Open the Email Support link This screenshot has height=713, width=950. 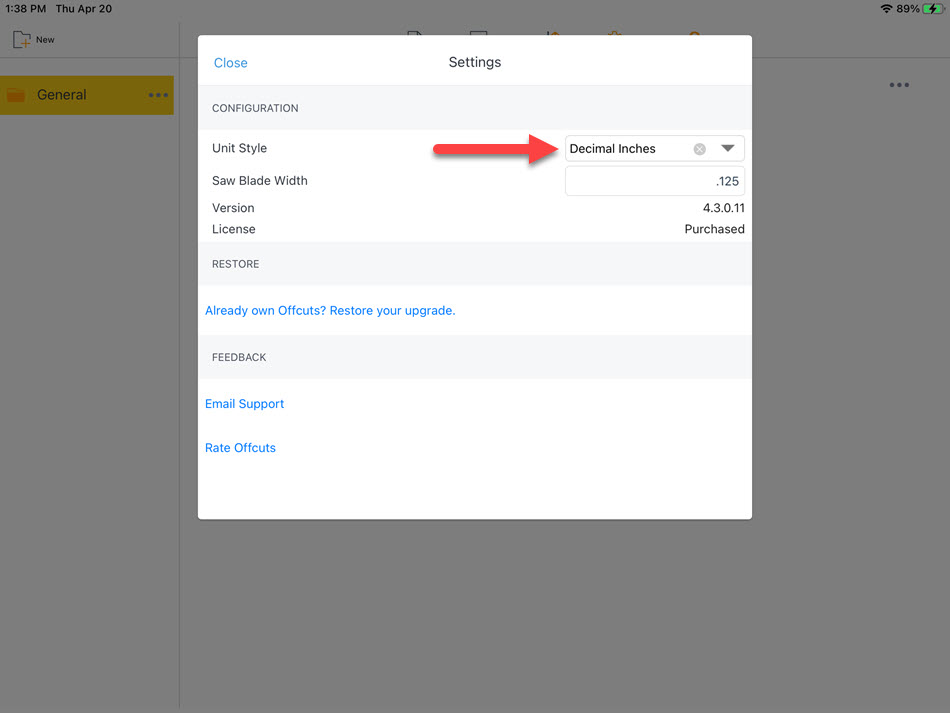pos(244,403)
